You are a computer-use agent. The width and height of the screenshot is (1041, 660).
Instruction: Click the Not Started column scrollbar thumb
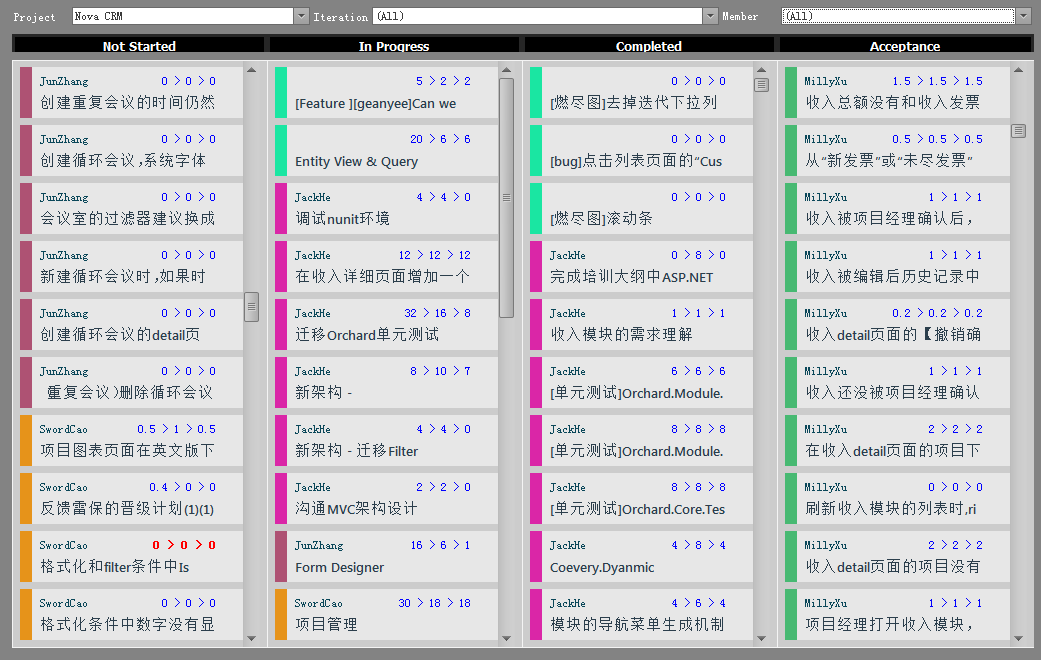pyautogui.click(x=251, y=307)
